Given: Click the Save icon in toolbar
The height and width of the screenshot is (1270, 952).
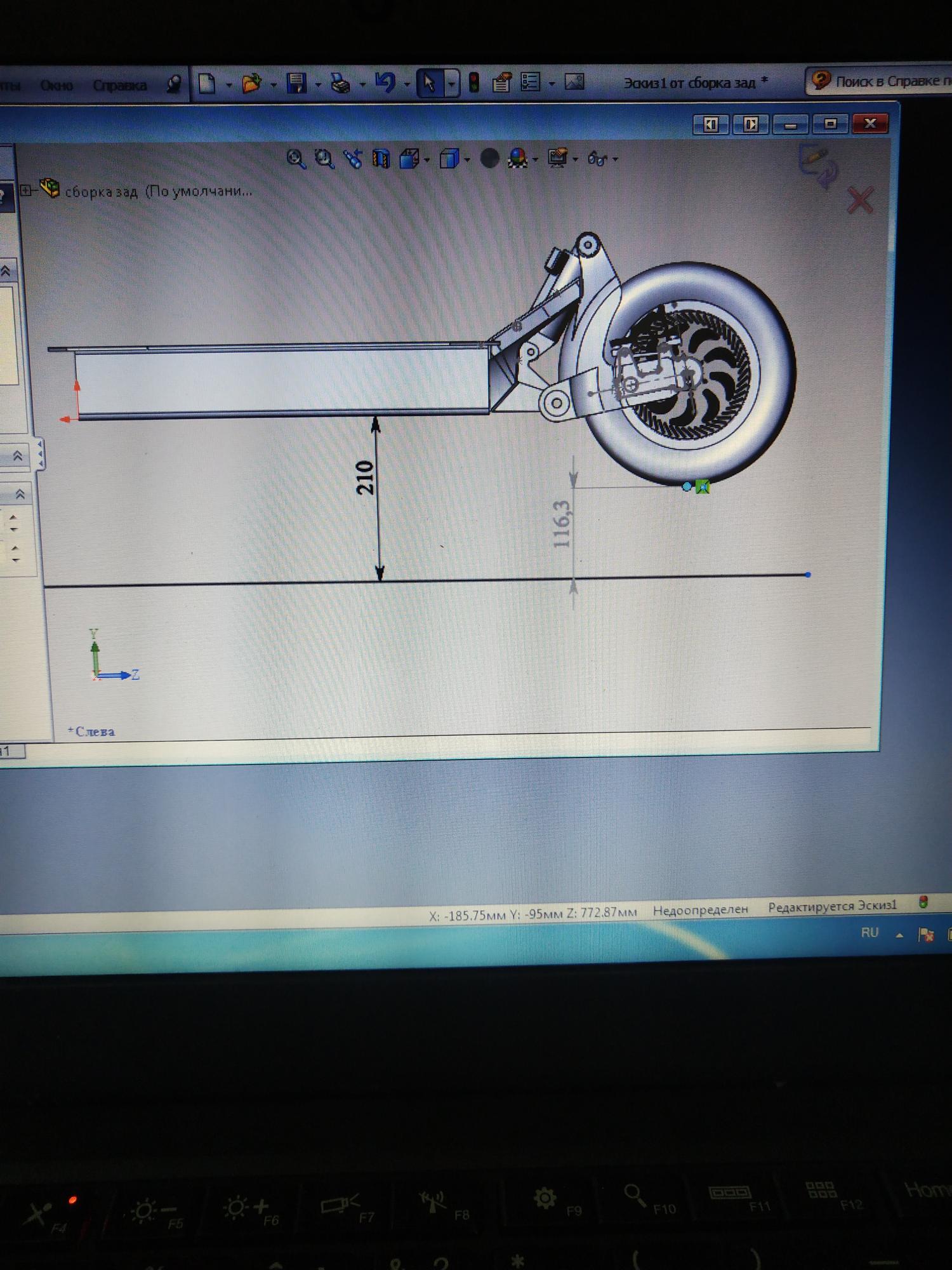Looking at the screenshot, I should tap(296, 83).
